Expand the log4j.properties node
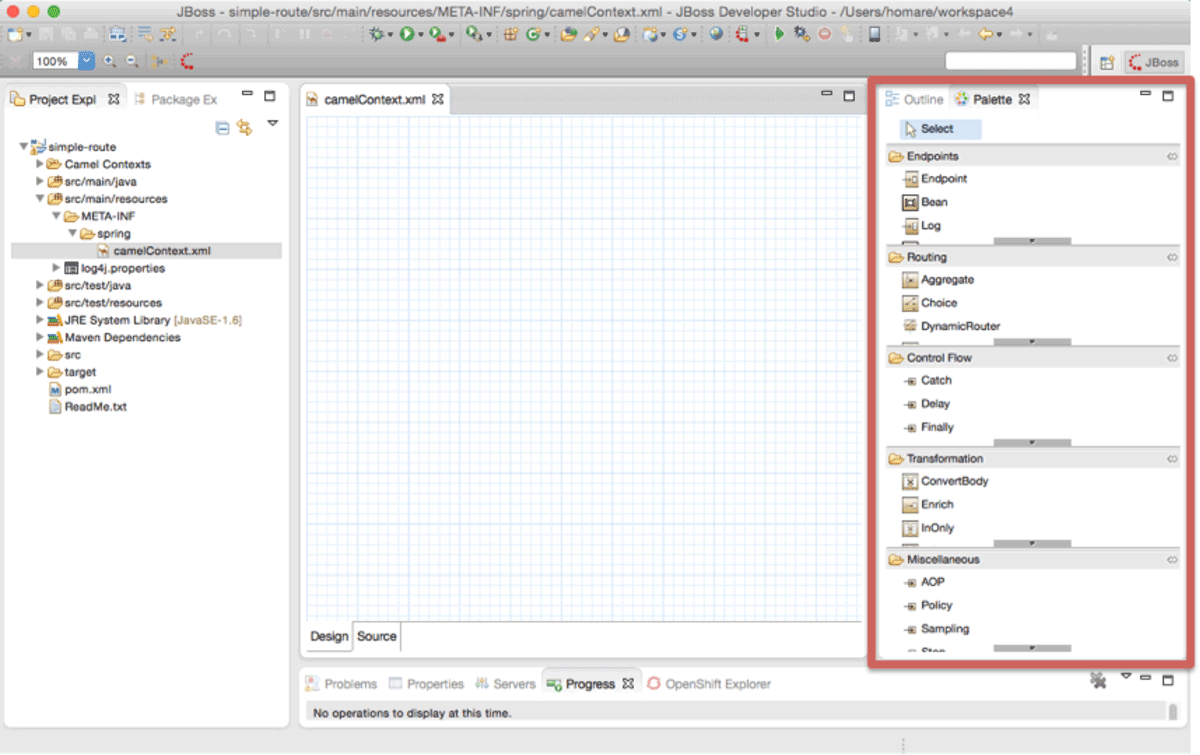 (x=57, y=268)
